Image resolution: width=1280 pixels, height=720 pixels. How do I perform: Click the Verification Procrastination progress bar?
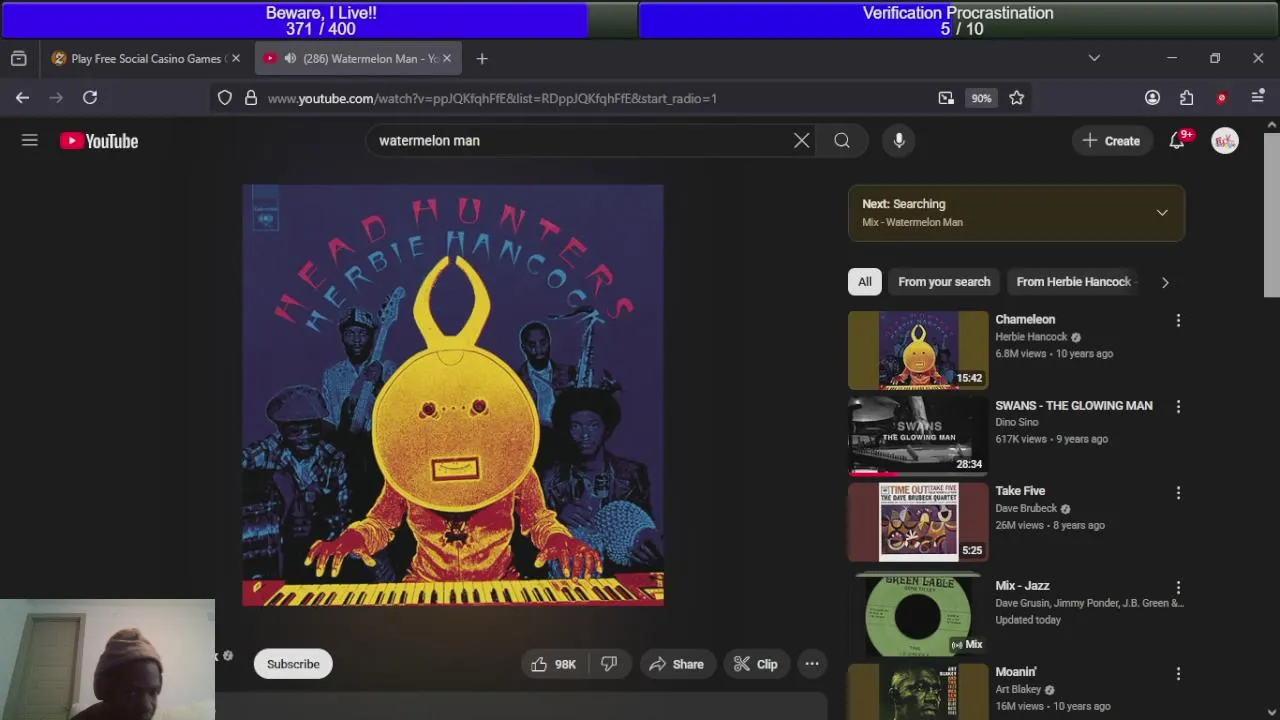click(x=958, y=20)
